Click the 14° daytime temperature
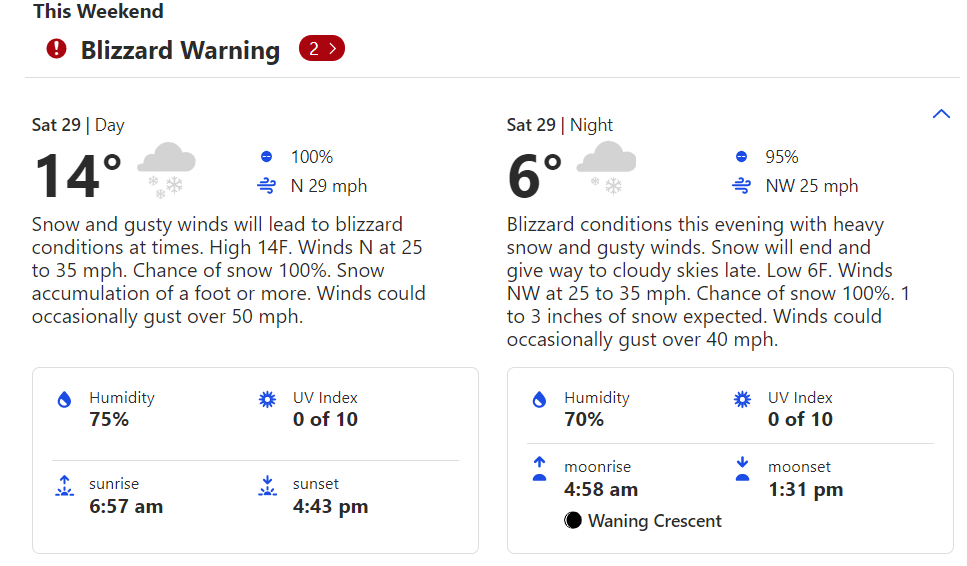The image size is (967, 566). click(x=77, y=175)
